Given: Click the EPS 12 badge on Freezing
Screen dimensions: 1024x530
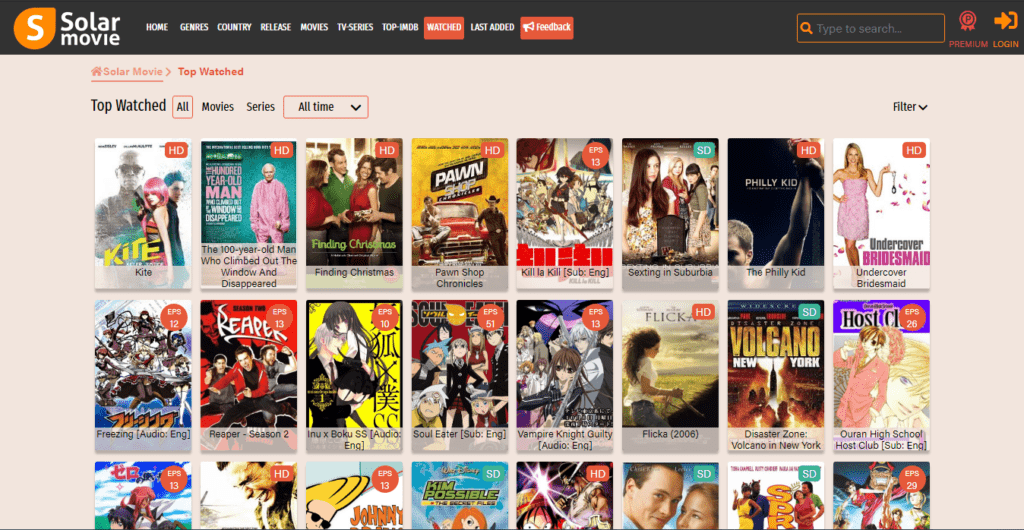Looking at the screenshot, I should [174, 318].
